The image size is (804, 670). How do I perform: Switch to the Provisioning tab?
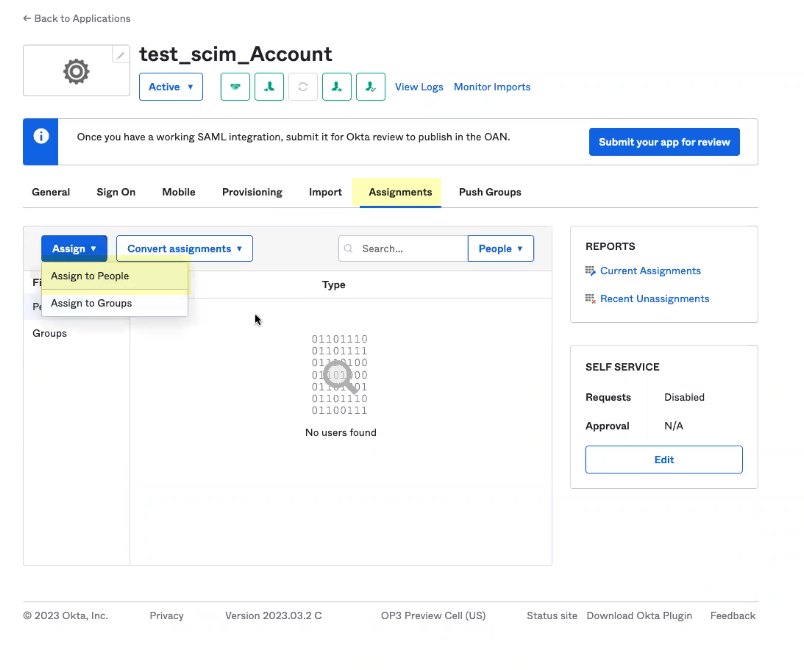click(252, 192)
